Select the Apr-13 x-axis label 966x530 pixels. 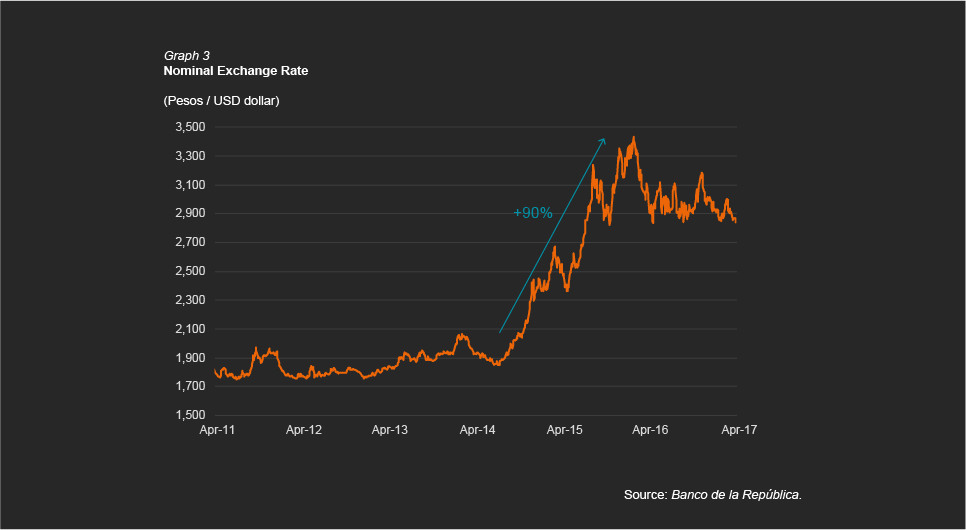pyautogui.click(x=390, y=430)
